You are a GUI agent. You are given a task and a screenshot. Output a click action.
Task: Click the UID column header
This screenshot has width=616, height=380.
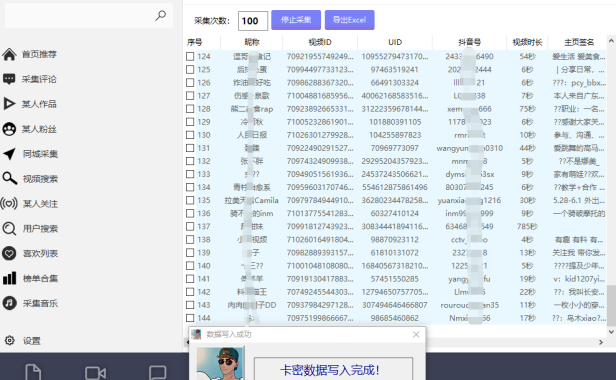(x=395, y=42)
